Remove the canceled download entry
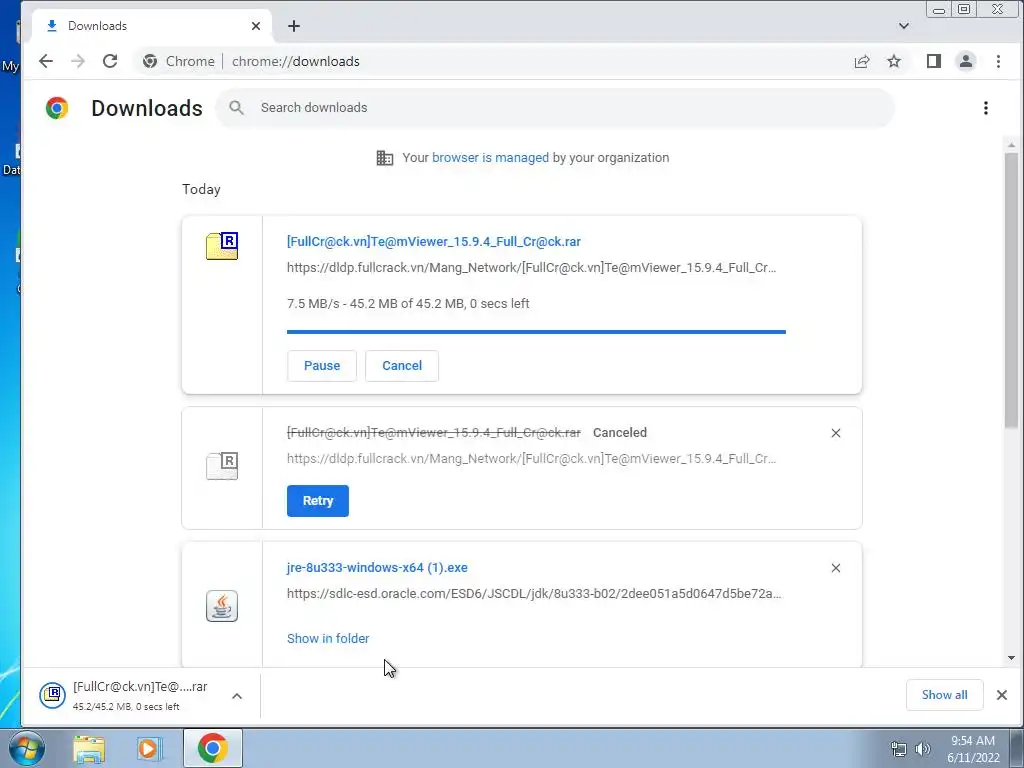This screenshot has width=1024, height=768. pos(835,433)
